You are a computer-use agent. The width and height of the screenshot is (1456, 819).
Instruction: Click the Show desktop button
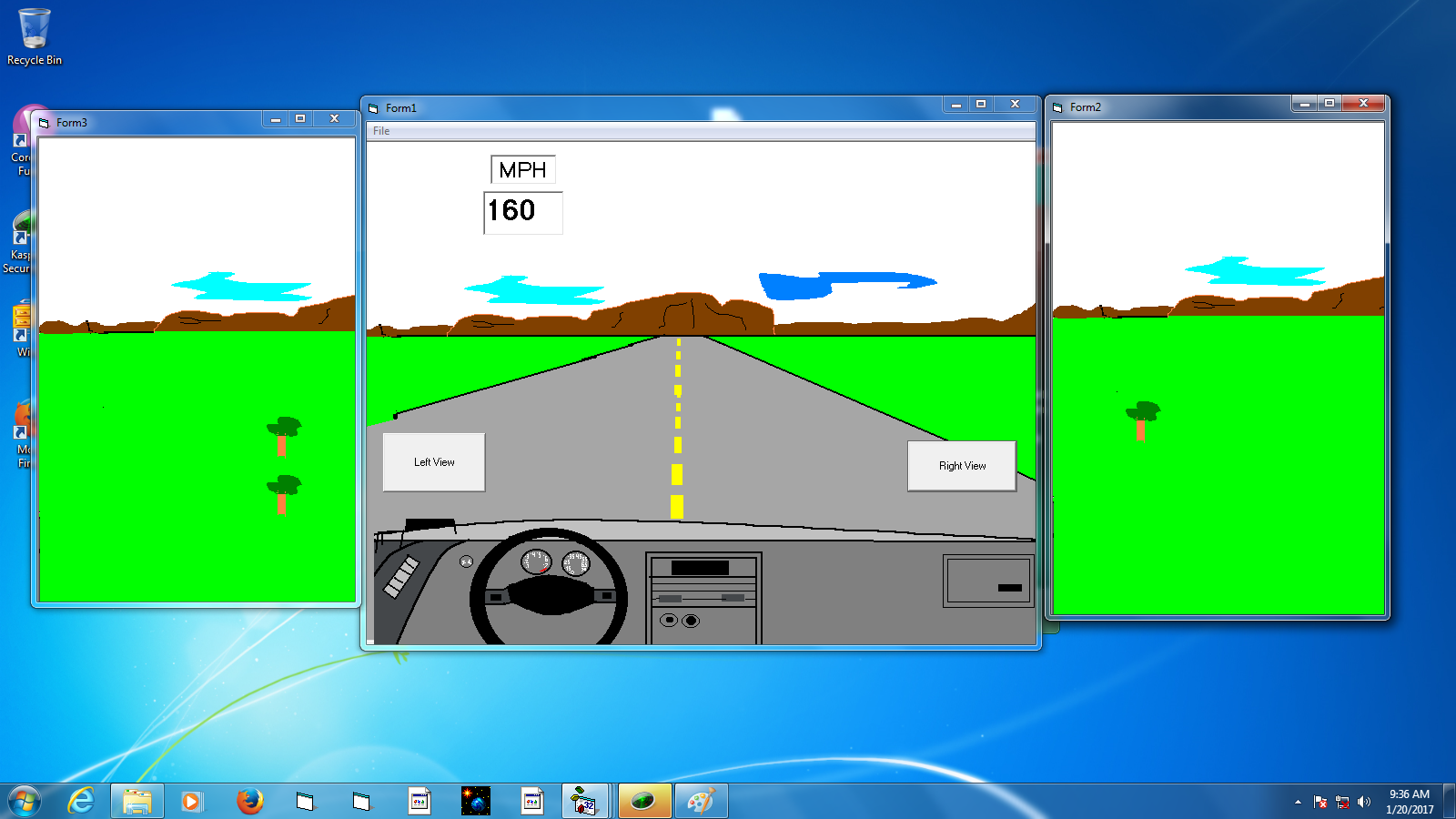point(1450,802)
